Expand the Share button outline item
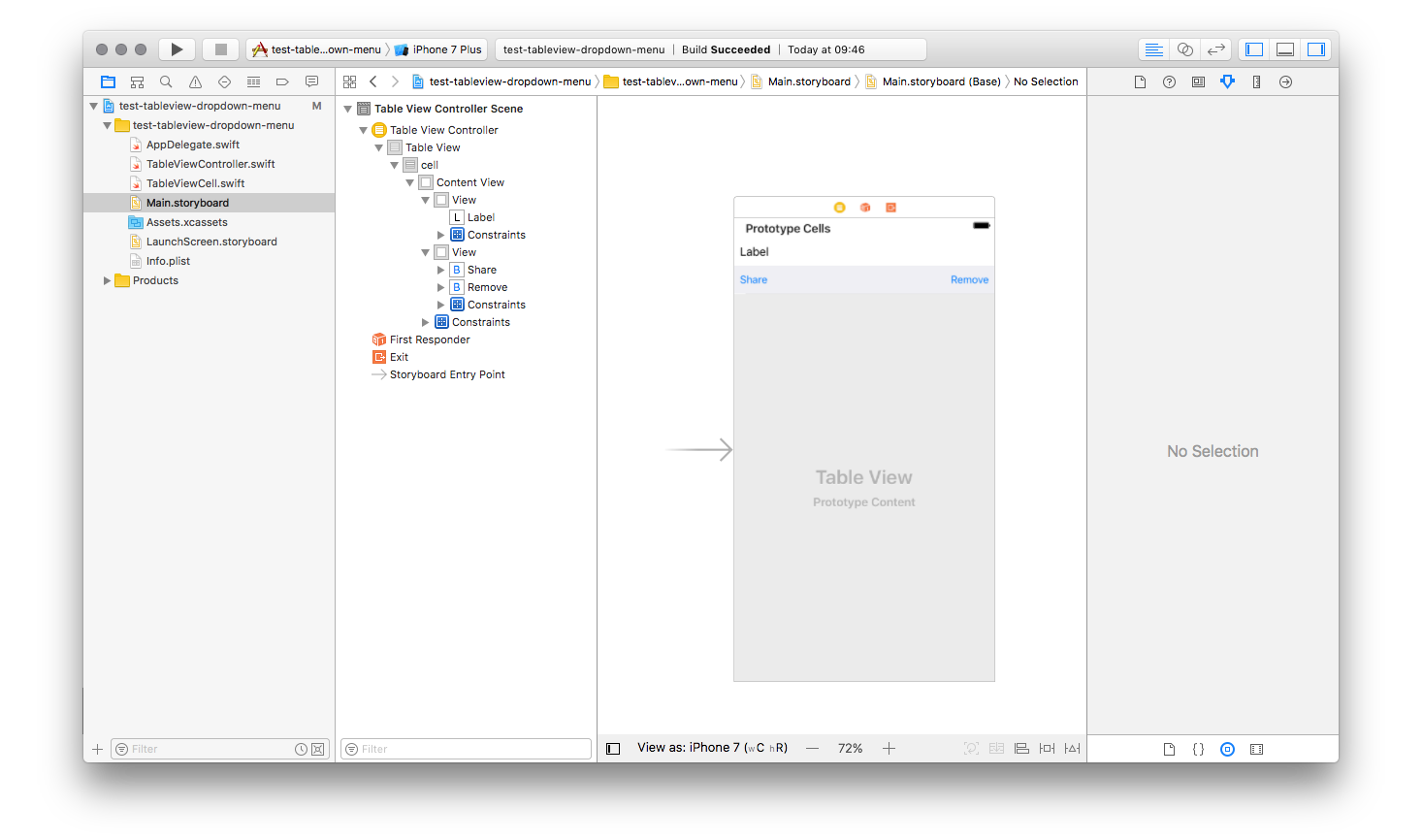Screen dimensions: 1423x840 (x=440, y=271)
